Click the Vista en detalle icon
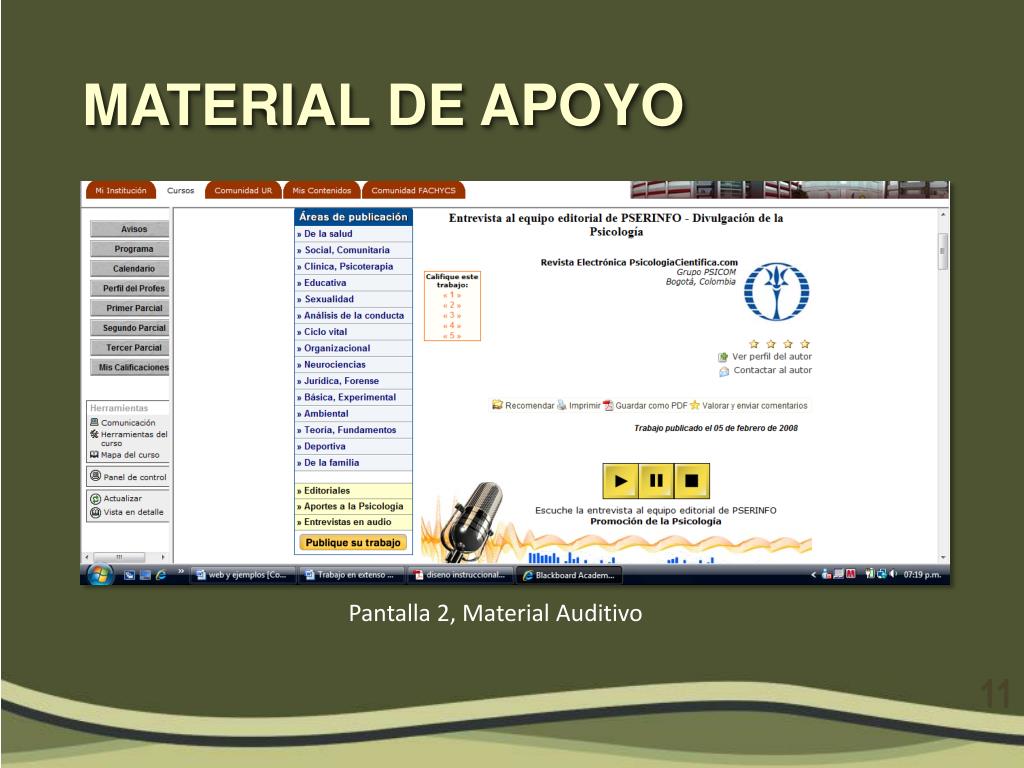 (x=95, y=512)
